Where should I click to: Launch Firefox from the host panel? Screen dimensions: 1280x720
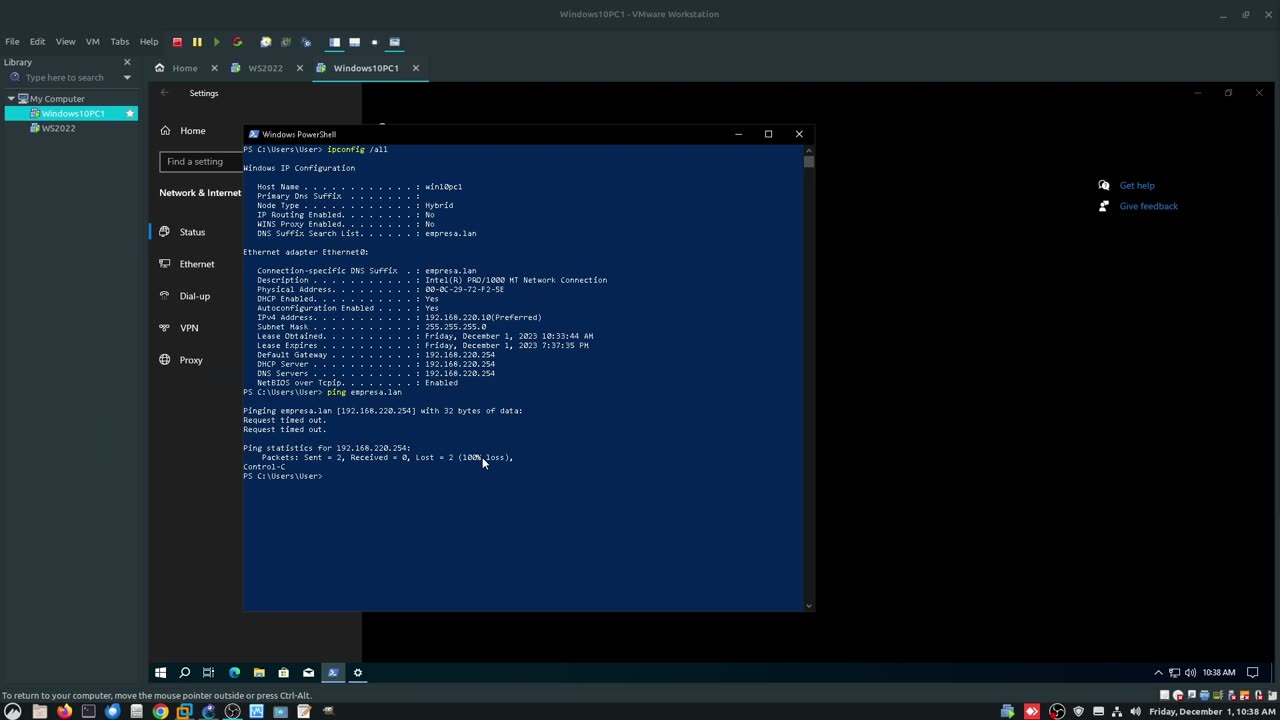(64, 712)
